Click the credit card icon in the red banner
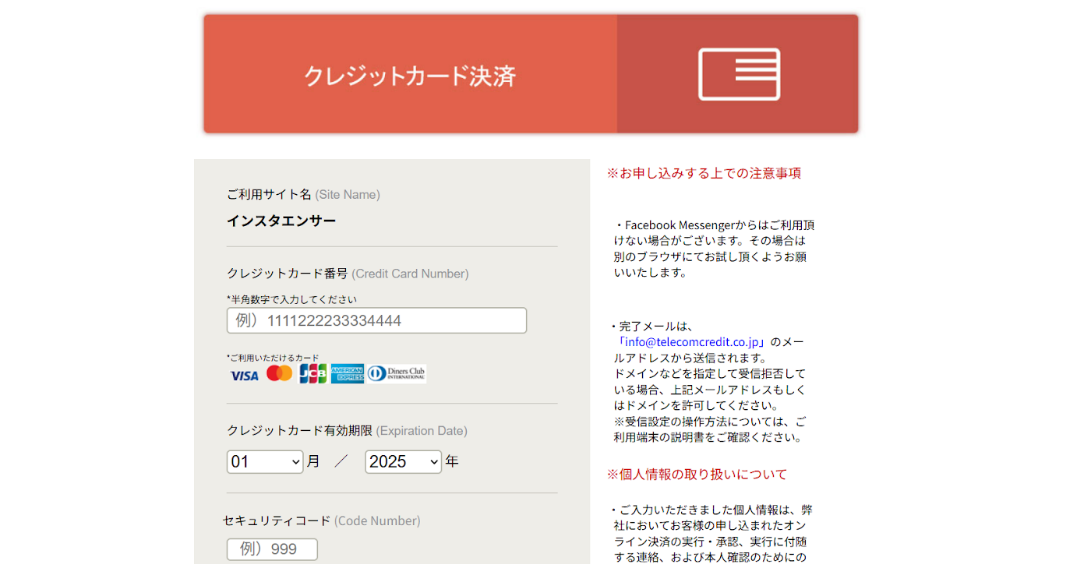The height and width of the screenshot is (582, 1078). tap(739, 73)
